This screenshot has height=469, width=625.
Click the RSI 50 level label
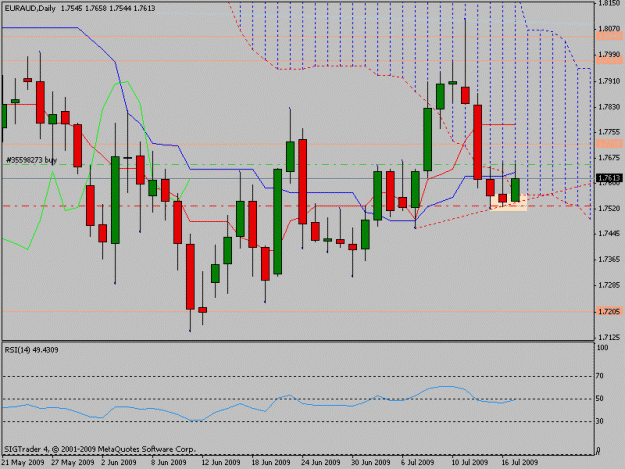[600, 398]
